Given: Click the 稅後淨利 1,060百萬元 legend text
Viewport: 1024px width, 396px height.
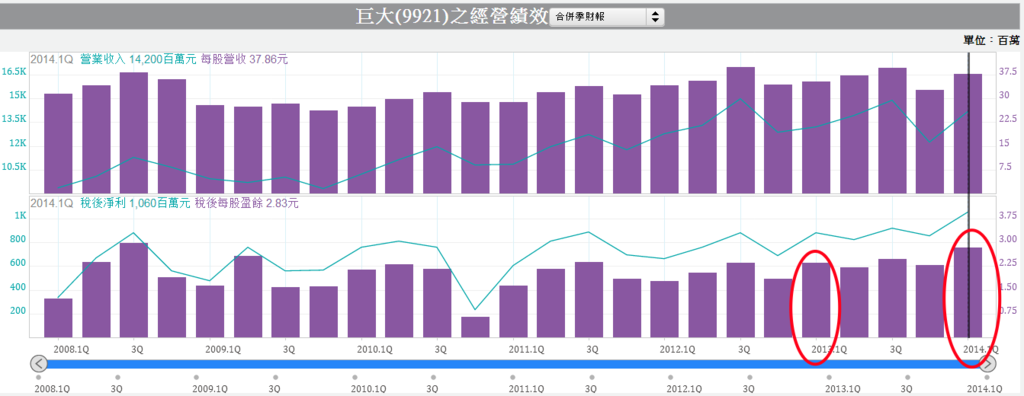Looking at the screenshot, I should click(x=135, y=203).
